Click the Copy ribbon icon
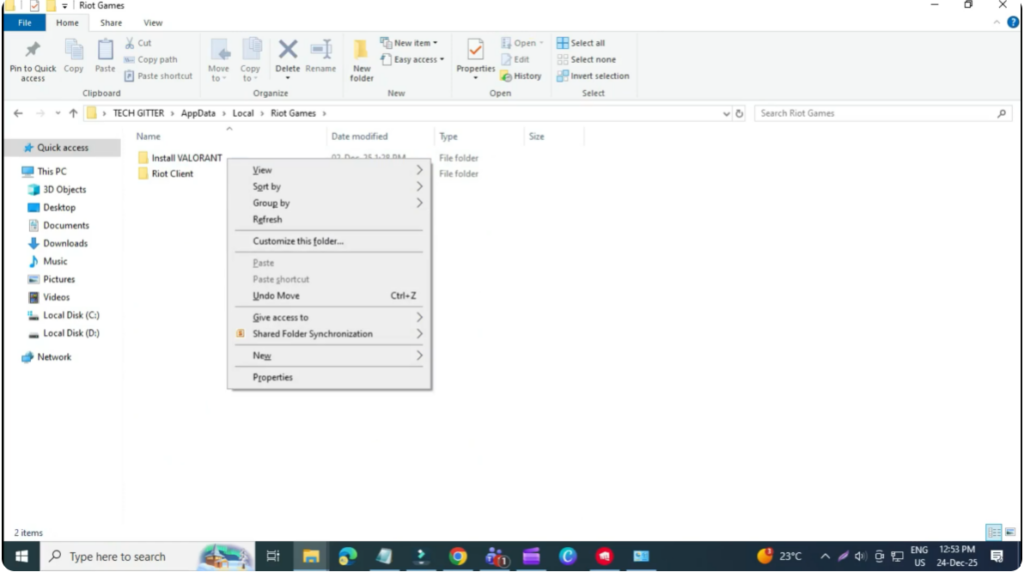 73,50
